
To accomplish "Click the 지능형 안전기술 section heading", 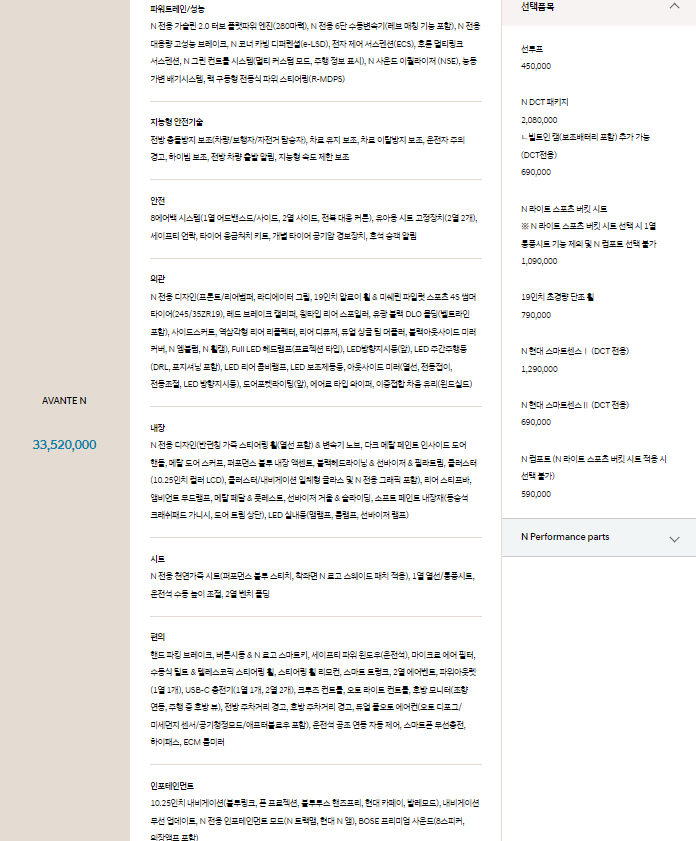I will coord(176,122).
